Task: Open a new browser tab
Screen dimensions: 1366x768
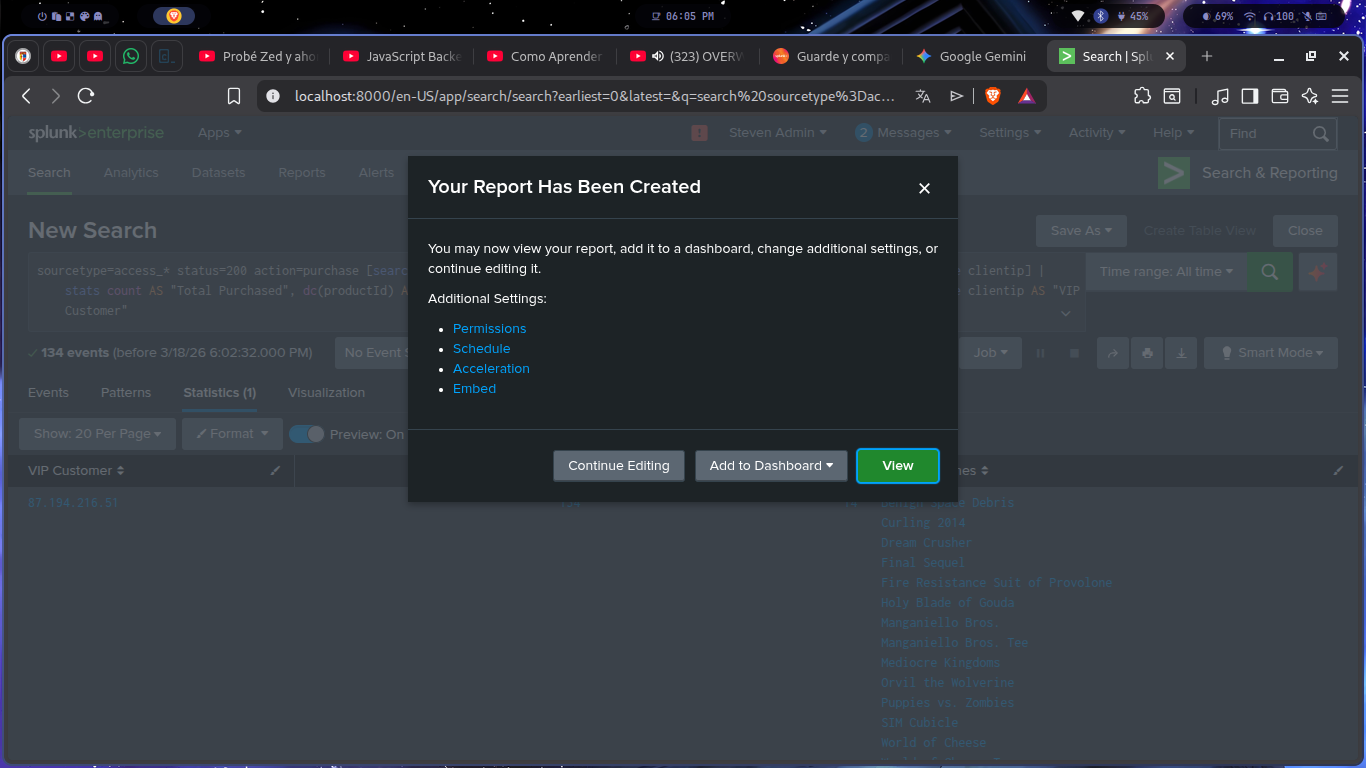Action: (x=1207, y=57)
